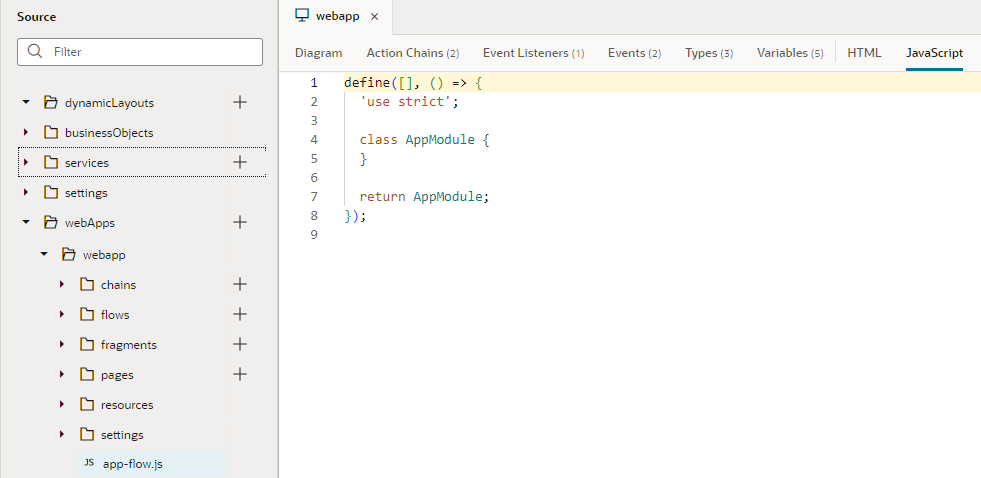Viewport: 981px width, 478px height.
Task: Switch to the HTML tab
Action: tap(864, 53)
